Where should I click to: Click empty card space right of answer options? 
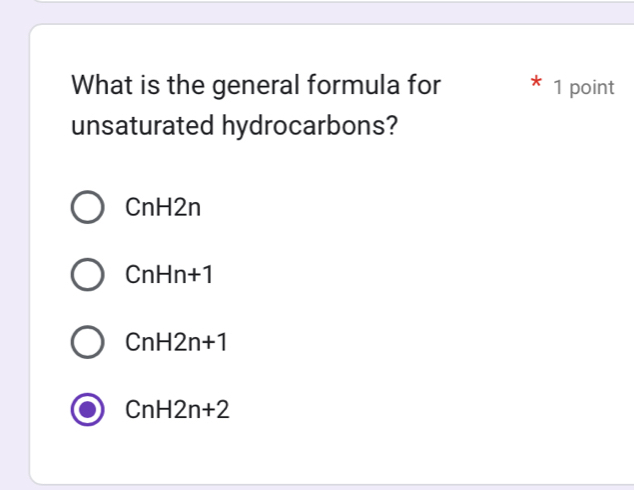point(450,300)
